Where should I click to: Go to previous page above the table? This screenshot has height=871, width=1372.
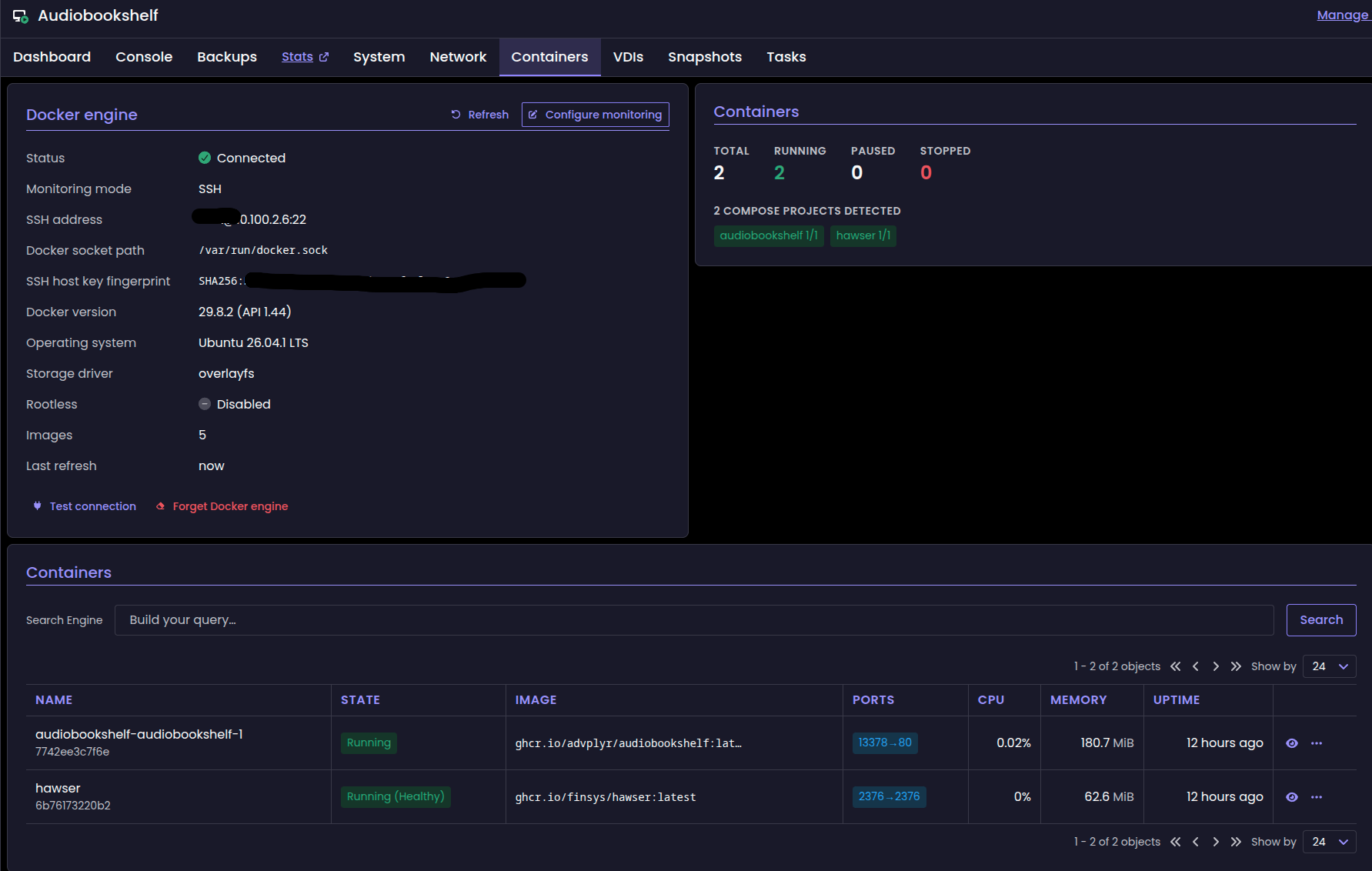coord(1196,666)
